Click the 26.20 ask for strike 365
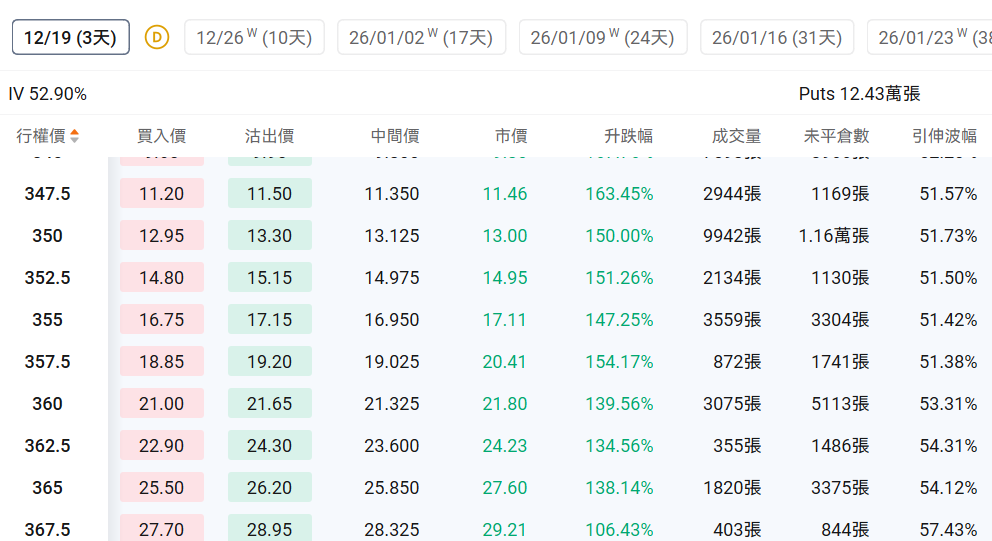 [x=270, y=488]
